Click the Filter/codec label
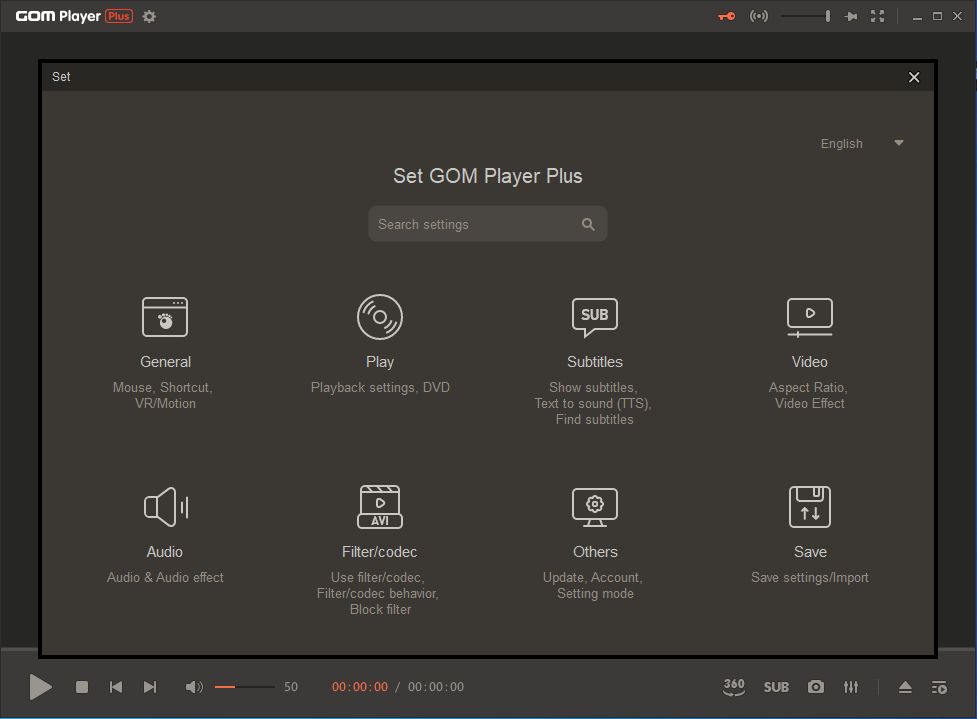The width and height of the screenshot is (977, 719). (x=379, y=552)
